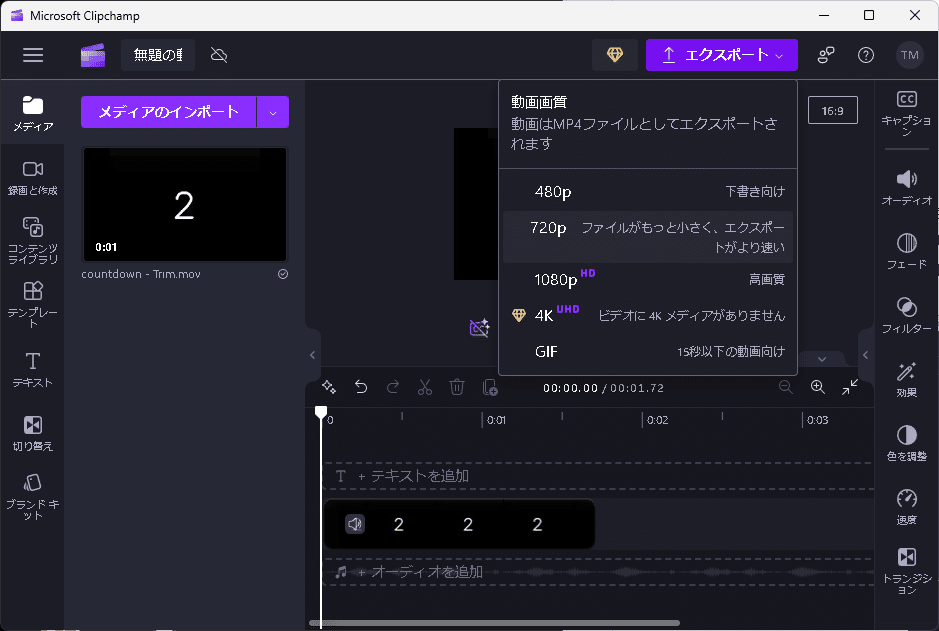Open the help question mark icon

[x=865, y=55]
